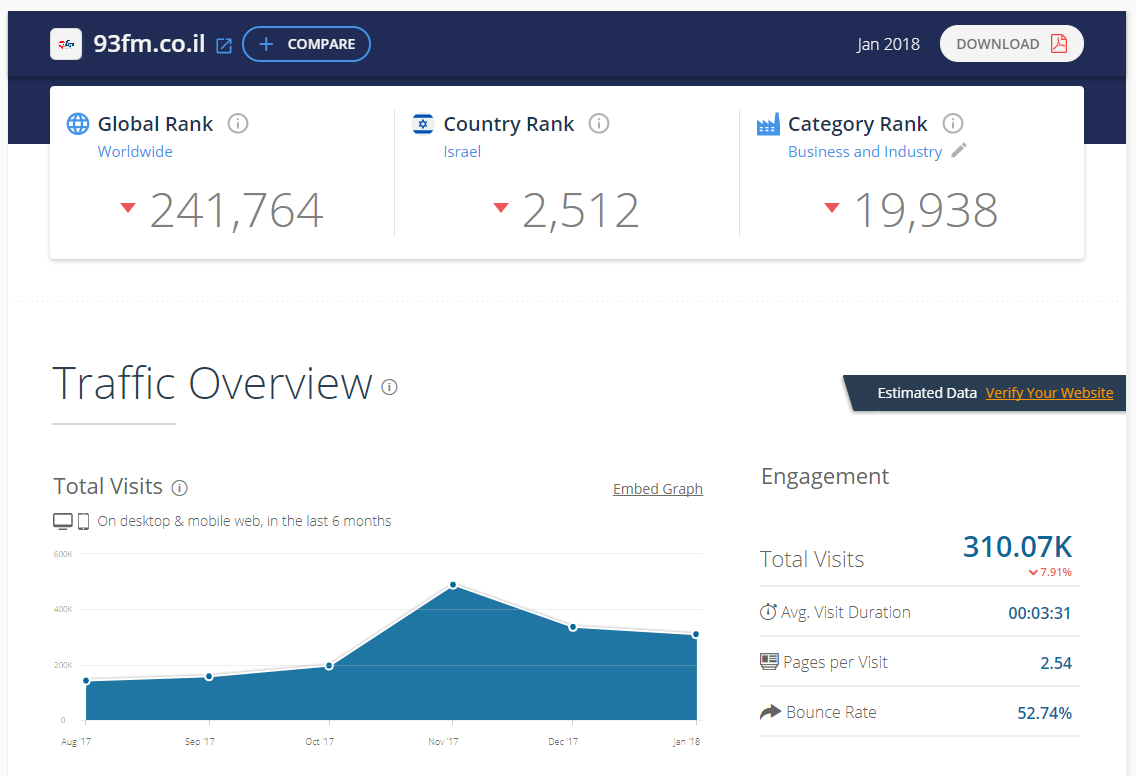Screen dimensions: 1136x776
Task: Click the Category Rank info icon
Action: pyautogui.click(x=953, y=124)
